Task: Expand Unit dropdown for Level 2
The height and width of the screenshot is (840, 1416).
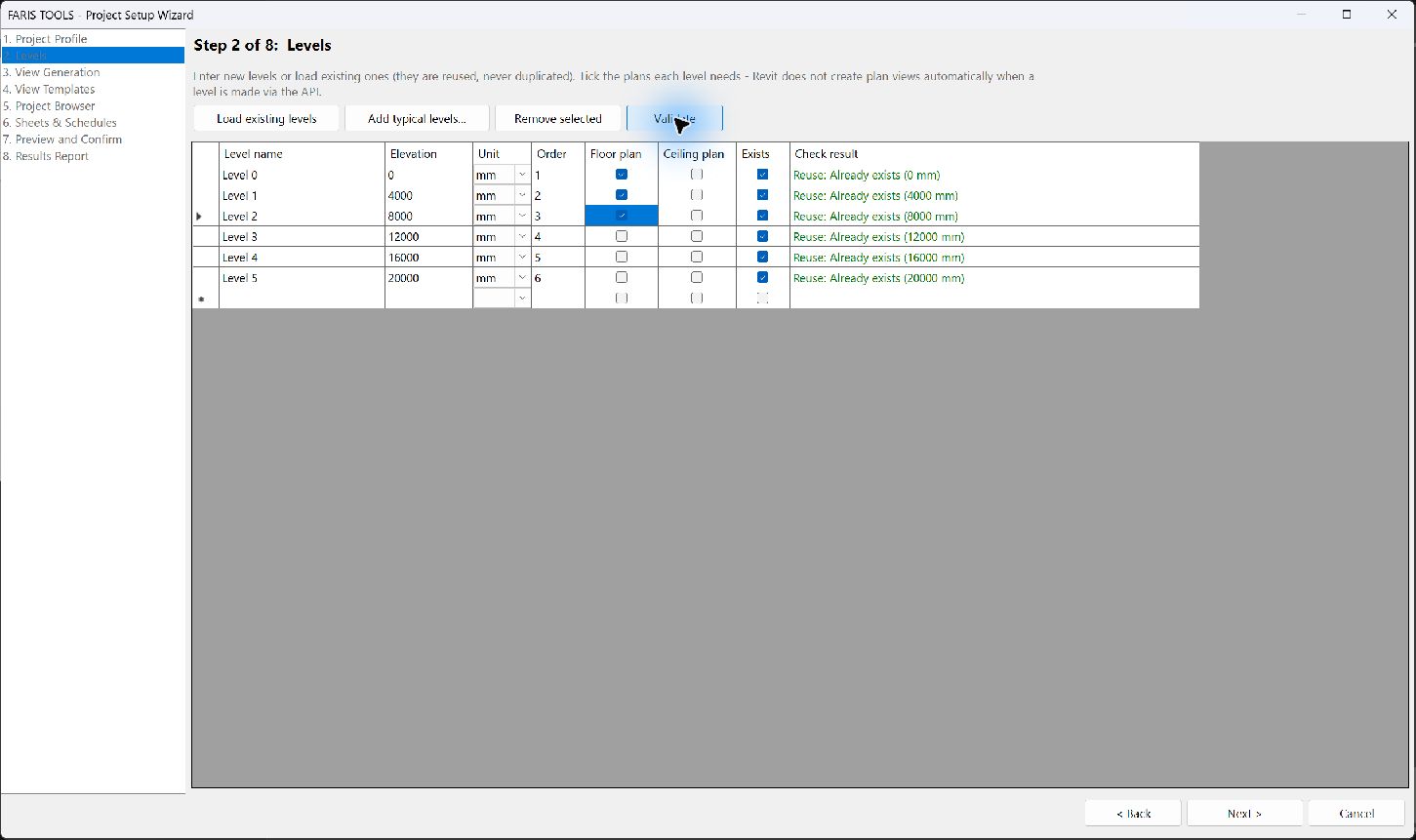Action: click(x=522, y=216)
